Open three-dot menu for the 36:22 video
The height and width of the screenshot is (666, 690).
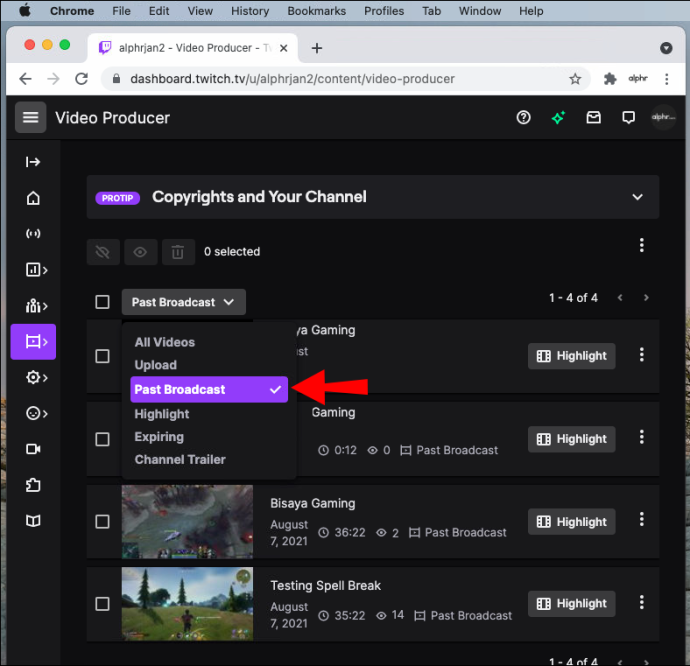[x=642, y=519]
